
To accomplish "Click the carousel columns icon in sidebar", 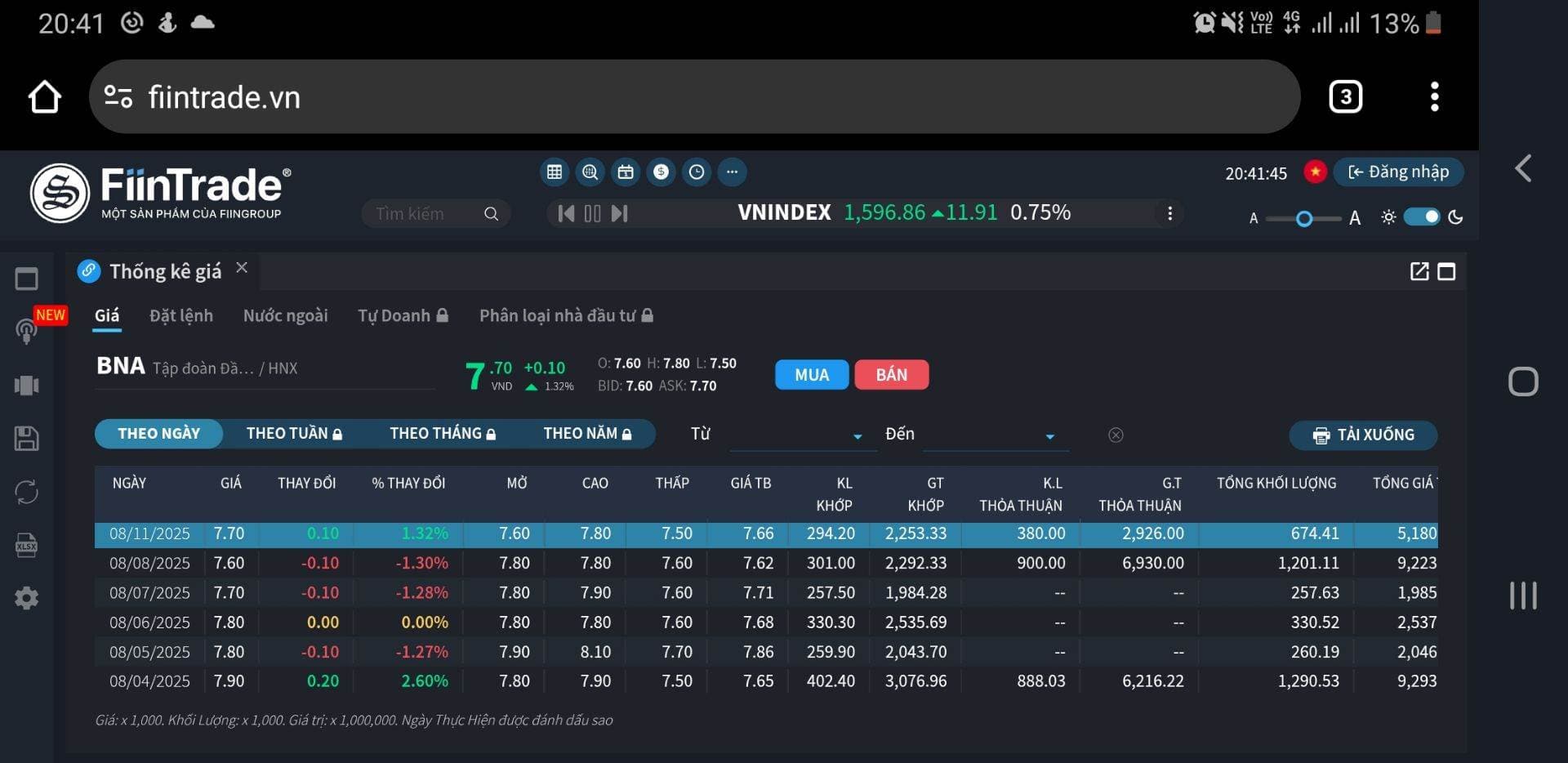I will tap(26, 385).
